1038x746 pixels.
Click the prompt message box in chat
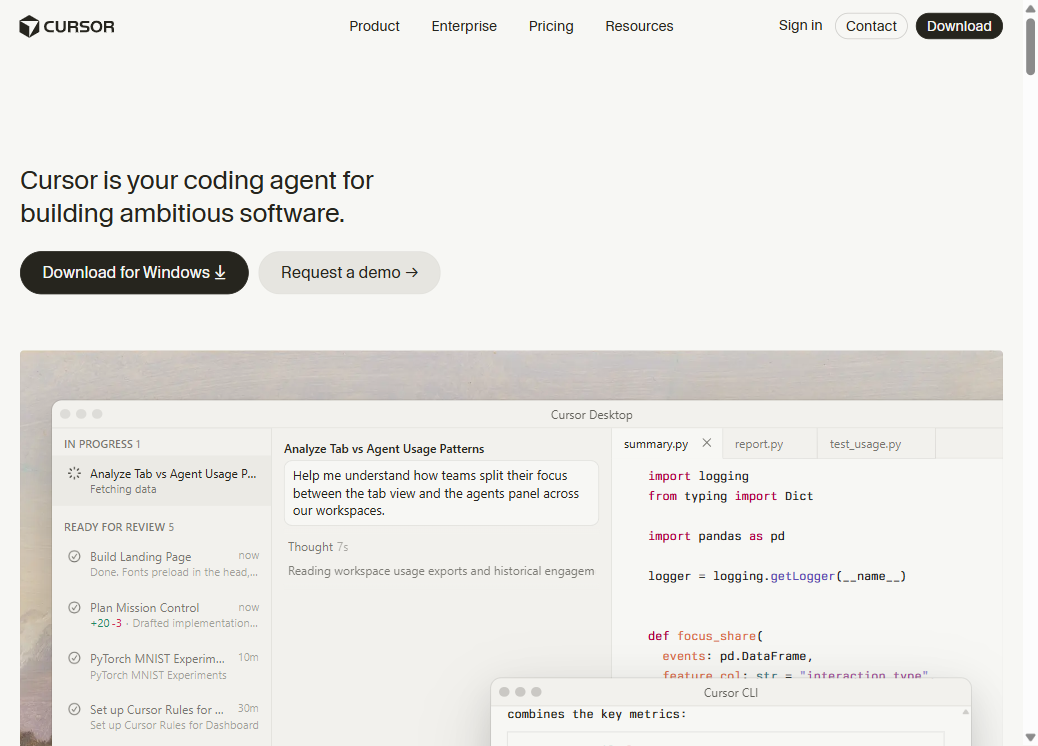point(442,493)
